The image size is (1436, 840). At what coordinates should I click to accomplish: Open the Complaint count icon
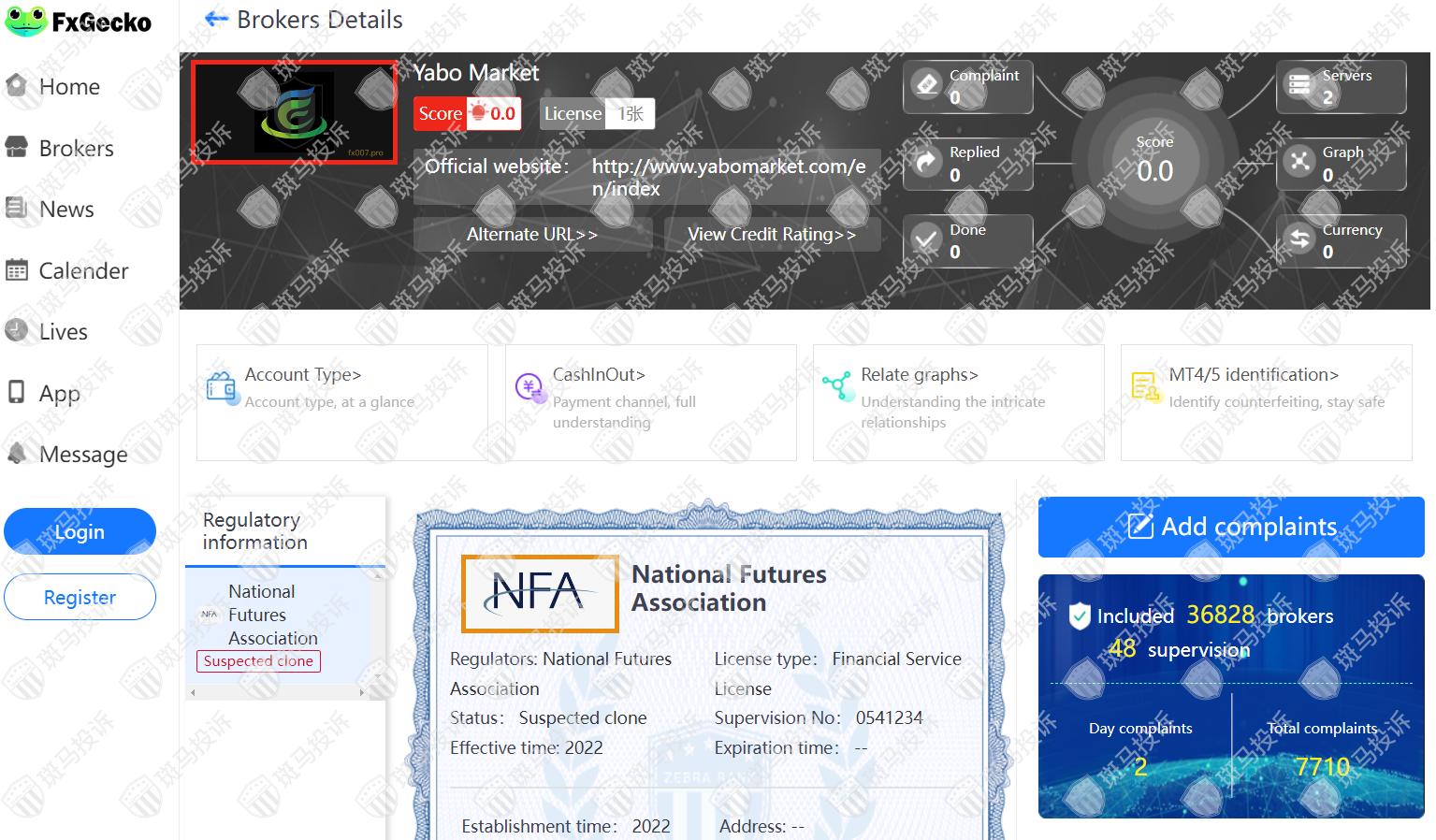[927, 85]
